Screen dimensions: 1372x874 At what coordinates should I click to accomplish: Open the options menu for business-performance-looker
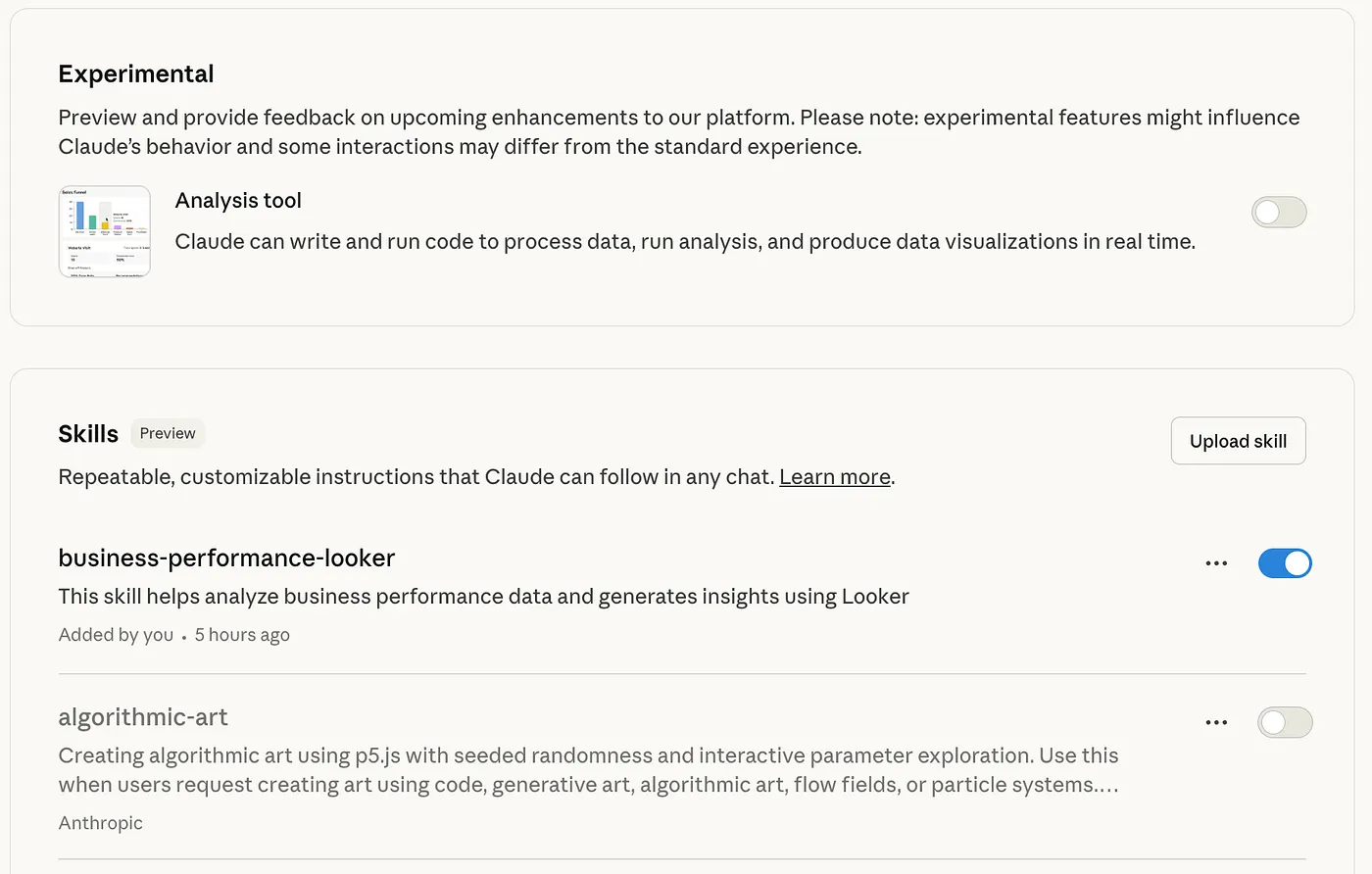(x=1216, y=562)
